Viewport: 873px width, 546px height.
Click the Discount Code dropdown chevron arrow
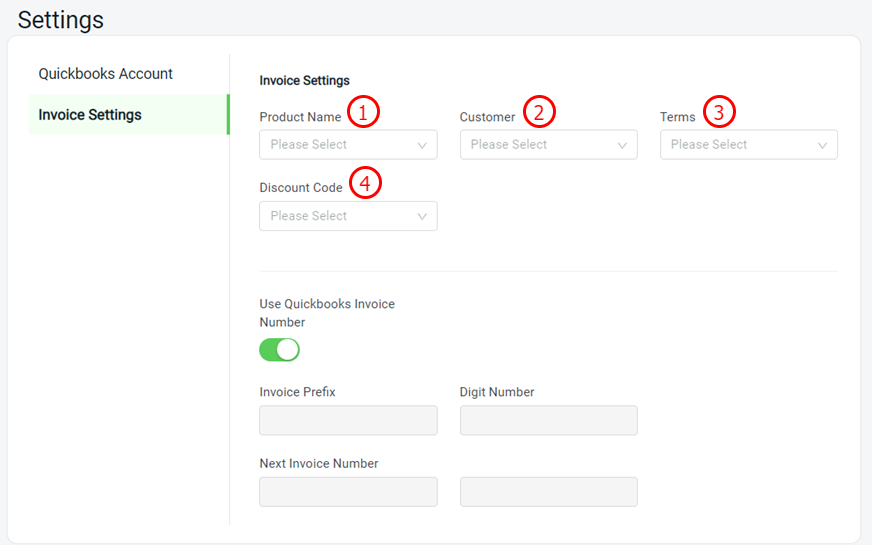[422, 216]
